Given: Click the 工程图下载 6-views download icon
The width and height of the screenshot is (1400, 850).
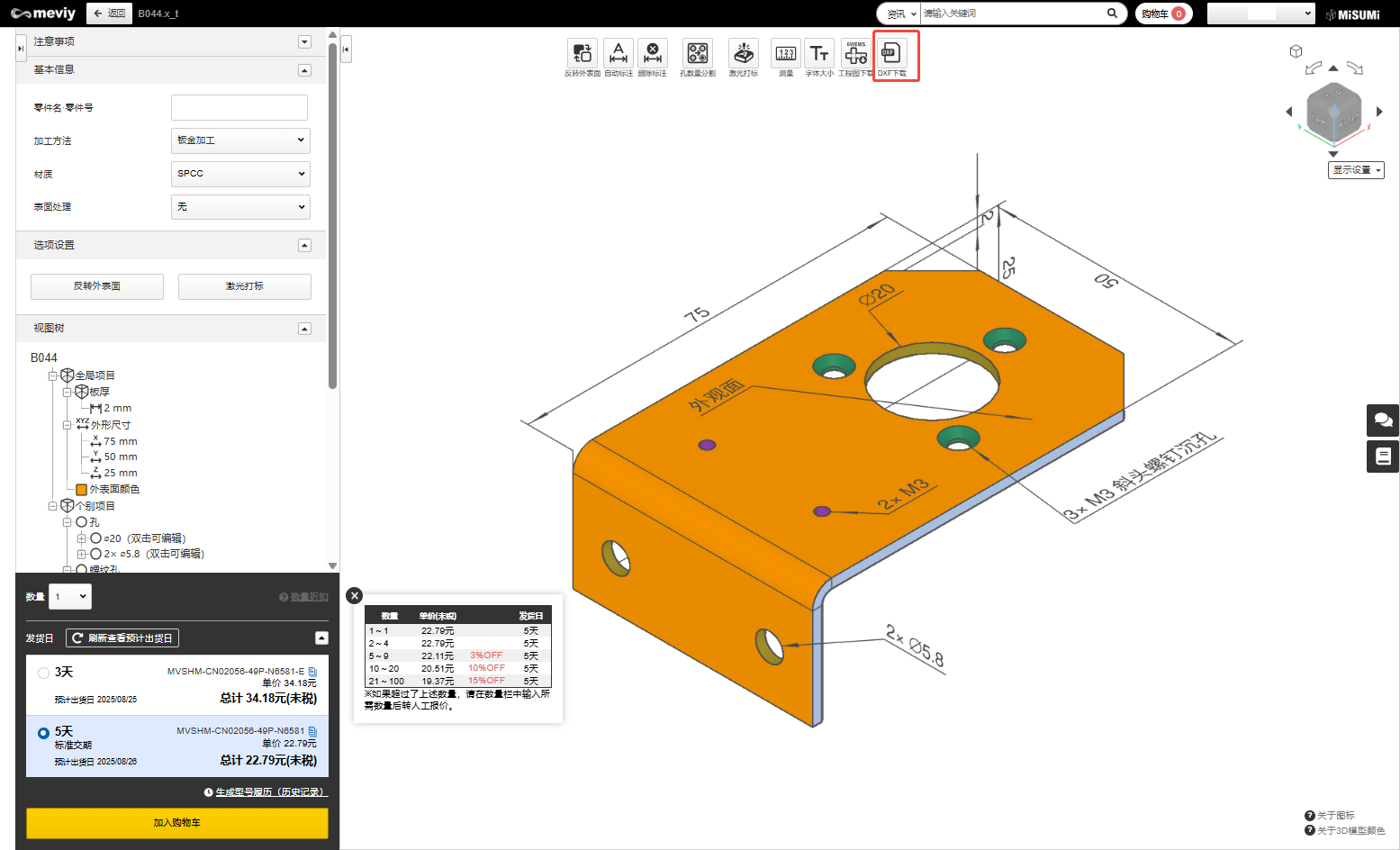Looking at the screenshot, I should click(x=855, y=53).
